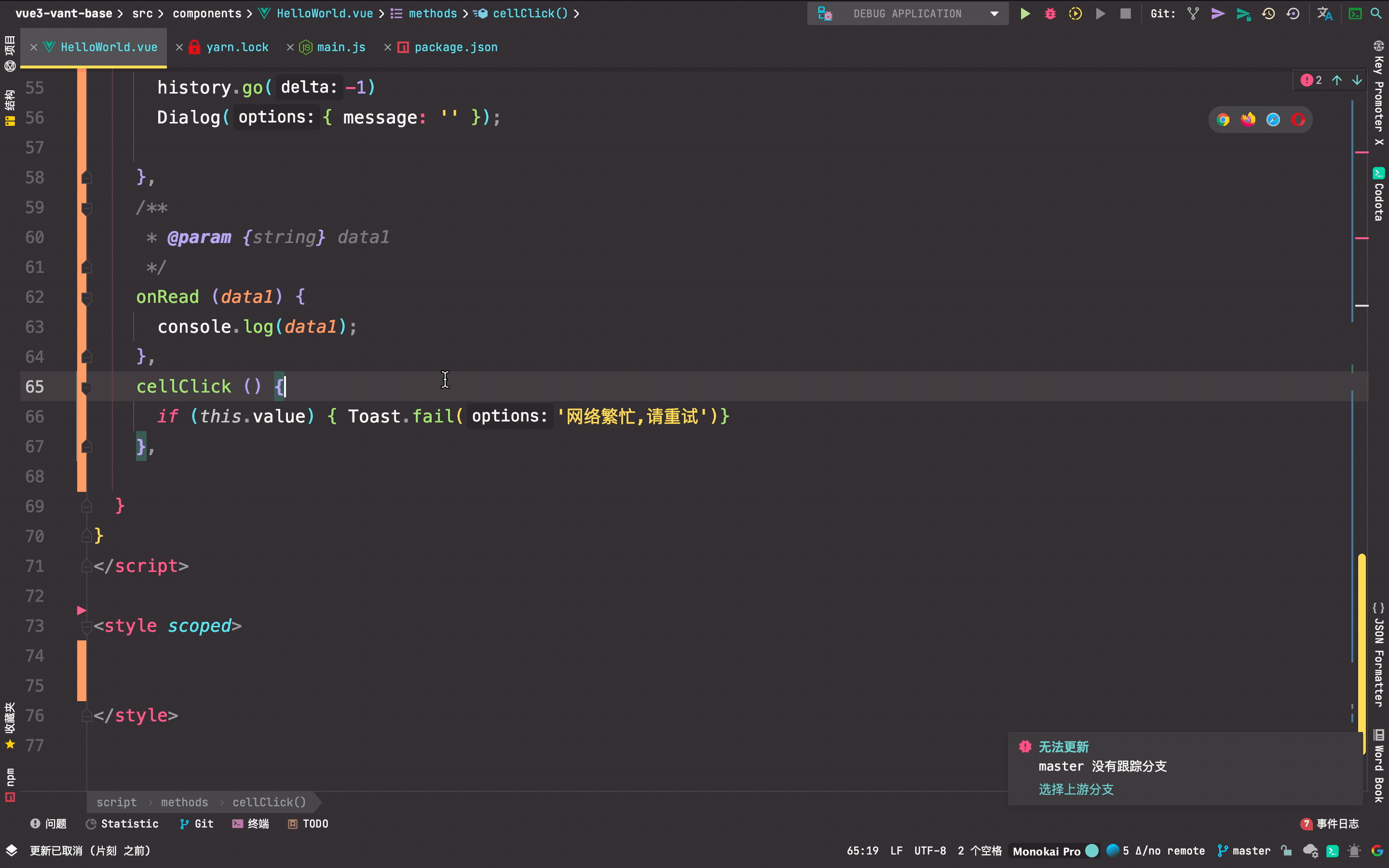Image resolution: width=1389 pixels, height=868 pixels.
Task: Start debugging with the red bug icon
Action: 1050,14
